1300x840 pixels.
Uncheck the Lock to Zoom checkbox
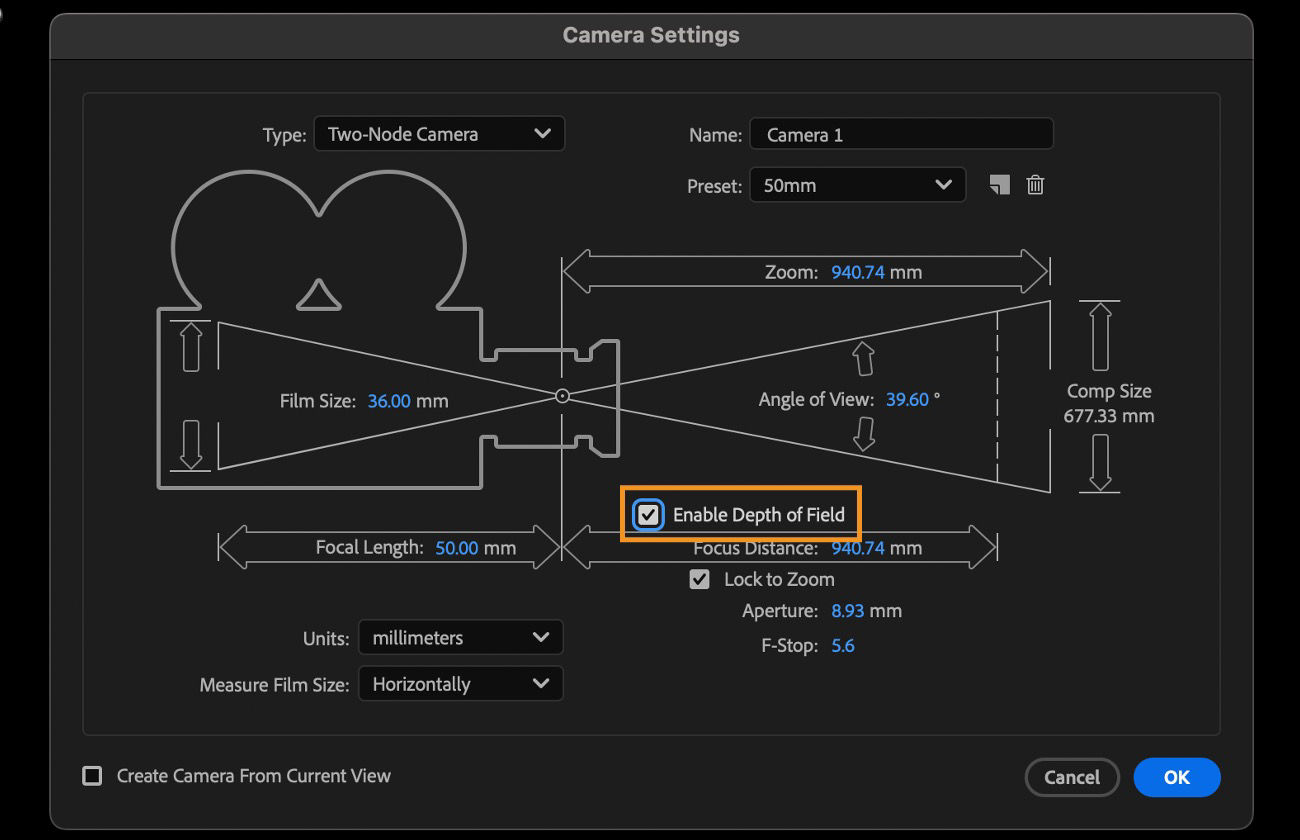(x=700, y=579)
